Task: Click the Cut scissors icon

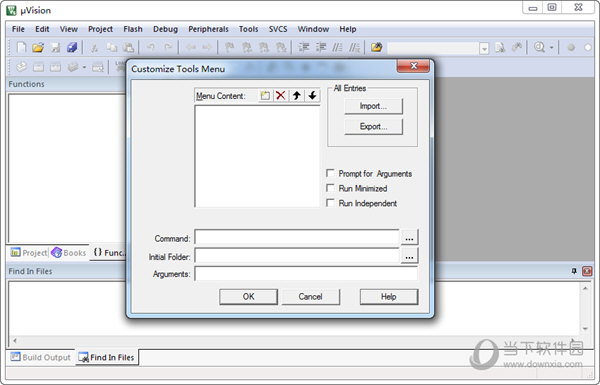Action: click(94, 47)
